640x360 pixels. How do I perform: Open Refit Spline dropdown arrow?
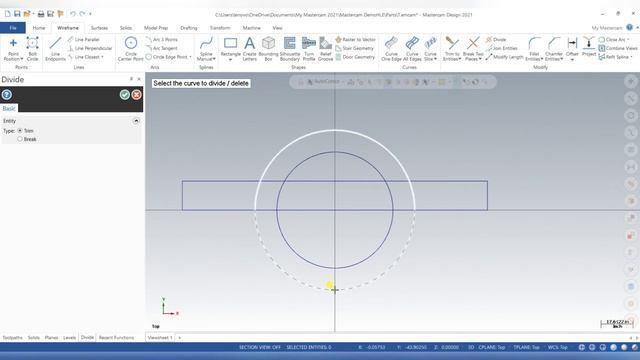[x=631, y=57]
